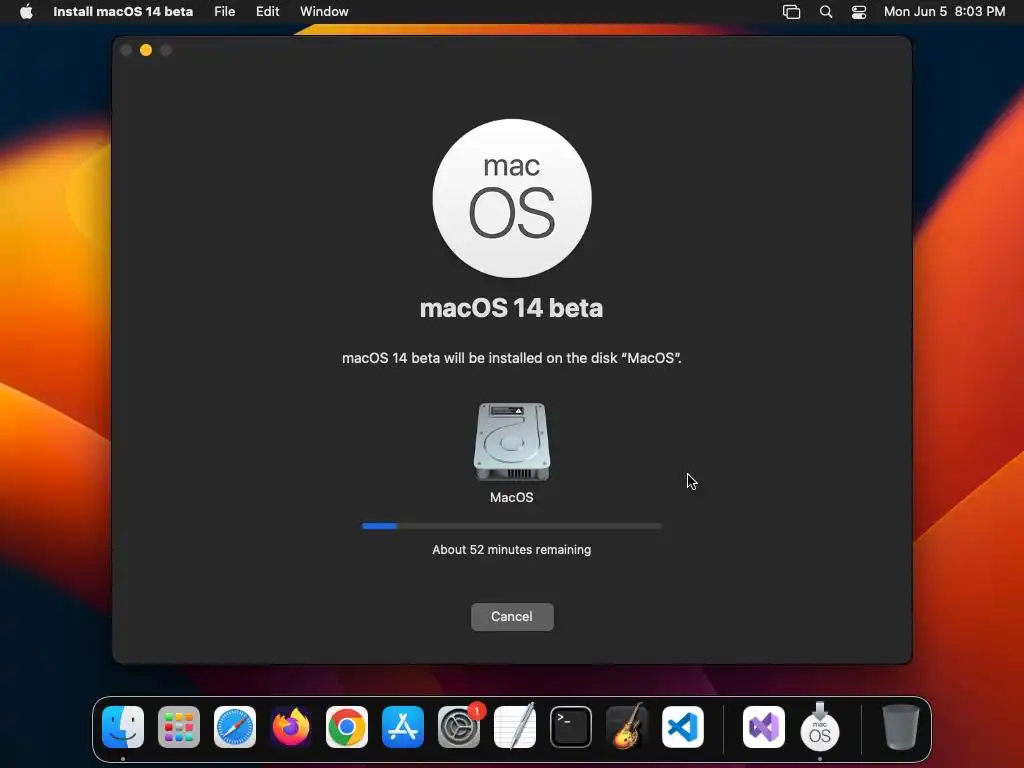The image size is (1024, 768).
Task: Open Finder from the Dock
Action: pos(123,727)
